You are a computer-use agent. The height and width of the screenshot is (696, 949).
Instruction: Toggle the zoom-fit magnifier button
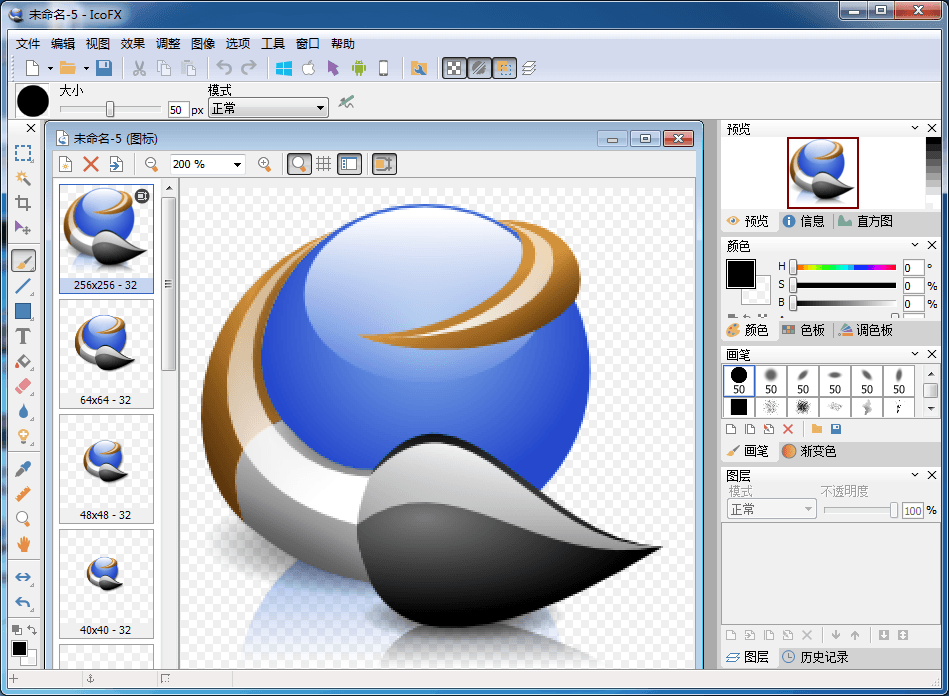tap(299, 164)
